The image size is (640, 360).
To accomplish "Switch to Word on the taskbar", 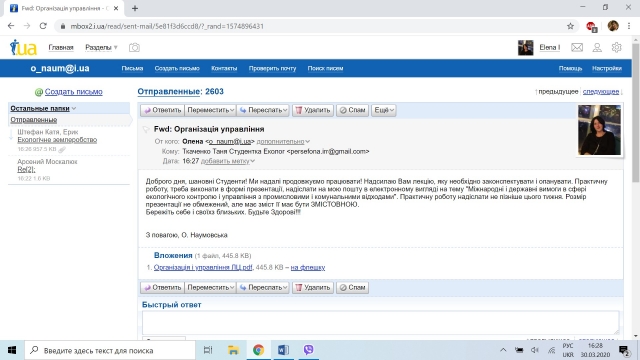I will point(283,350).
